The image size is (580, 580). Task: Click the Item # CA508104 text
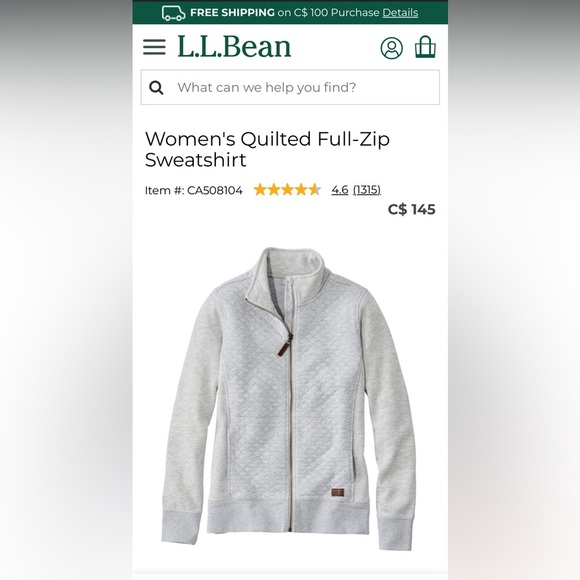pos(193,190)
